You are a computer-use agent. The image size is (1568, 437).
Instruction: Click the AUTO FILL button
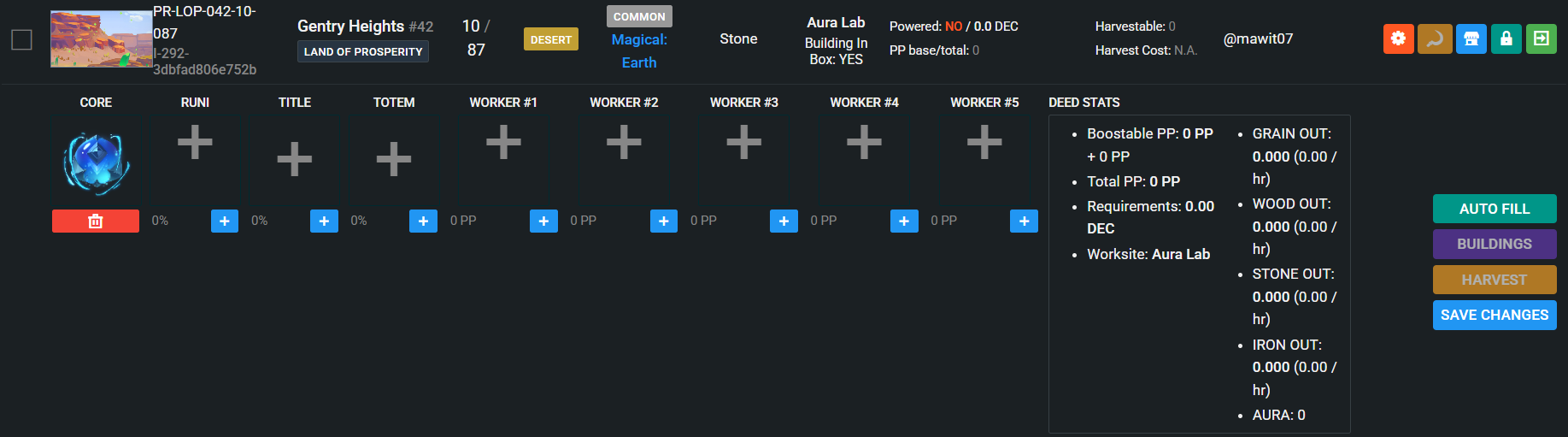click(x=1495, y=209)
